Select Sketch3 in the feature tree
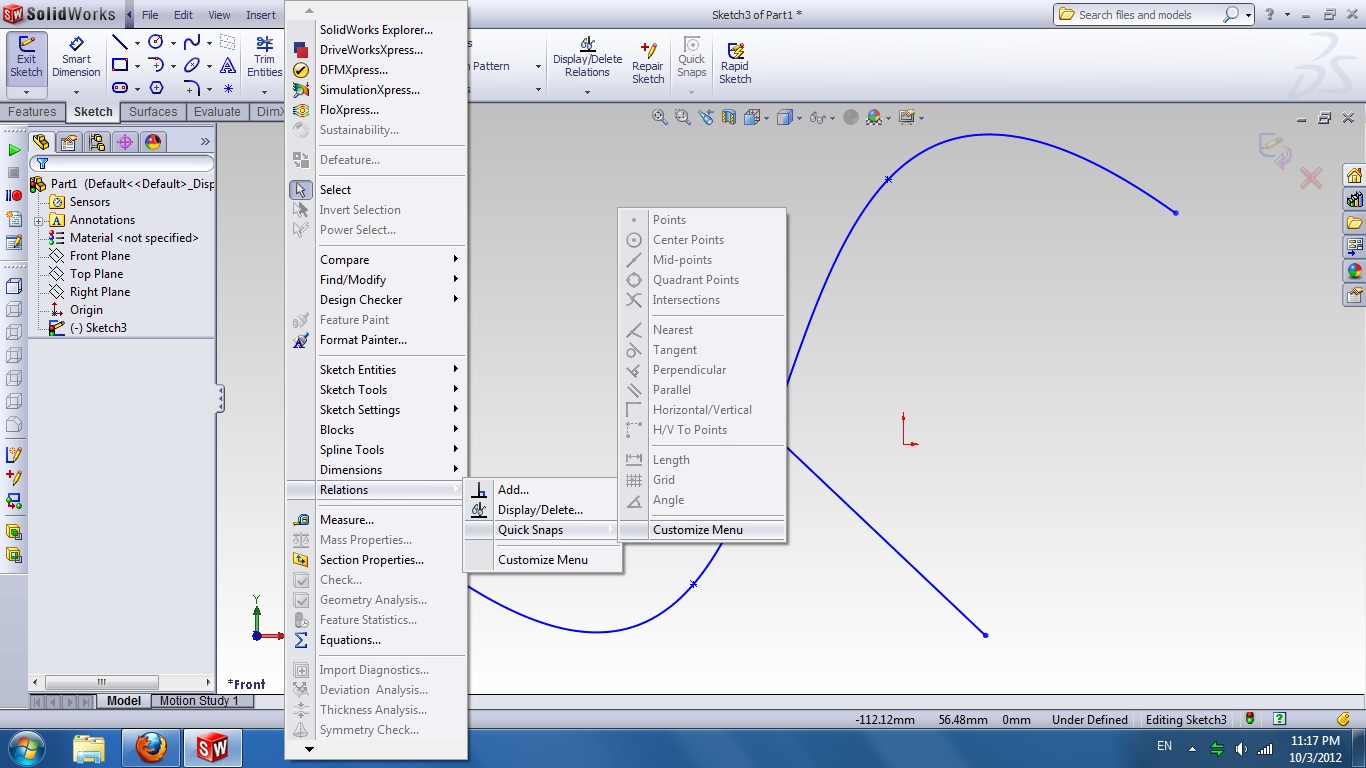Image resolution: width=1366 pixels, height=768 pixels. (x=98, y=328)
